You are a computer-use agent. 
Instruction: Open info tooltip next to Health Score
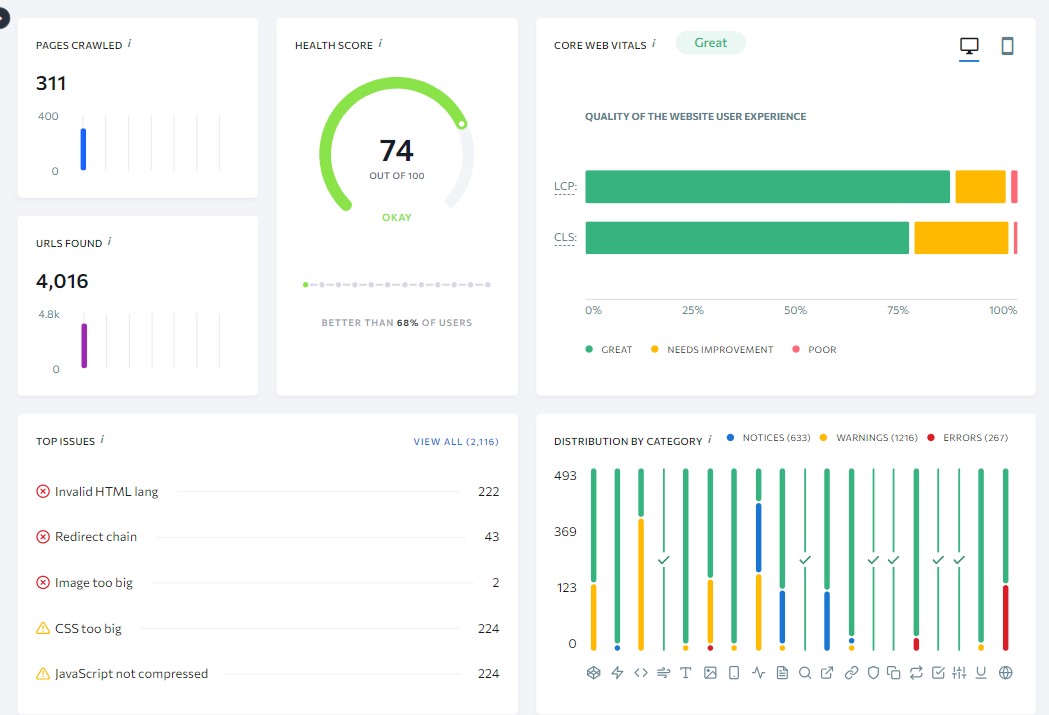[x=380, y=43]
